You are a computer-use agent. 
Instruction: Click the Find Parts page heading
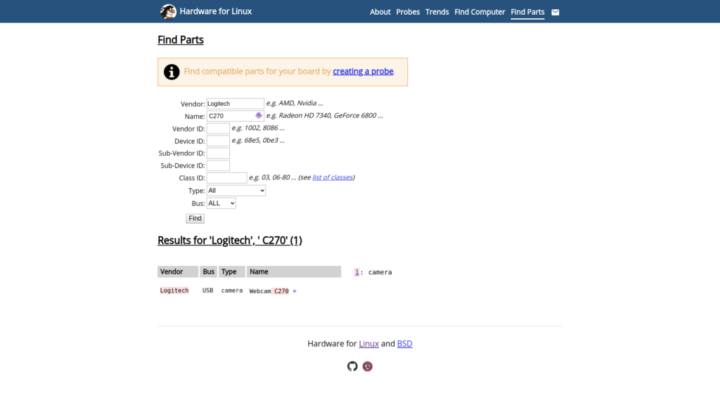point(180,40)
